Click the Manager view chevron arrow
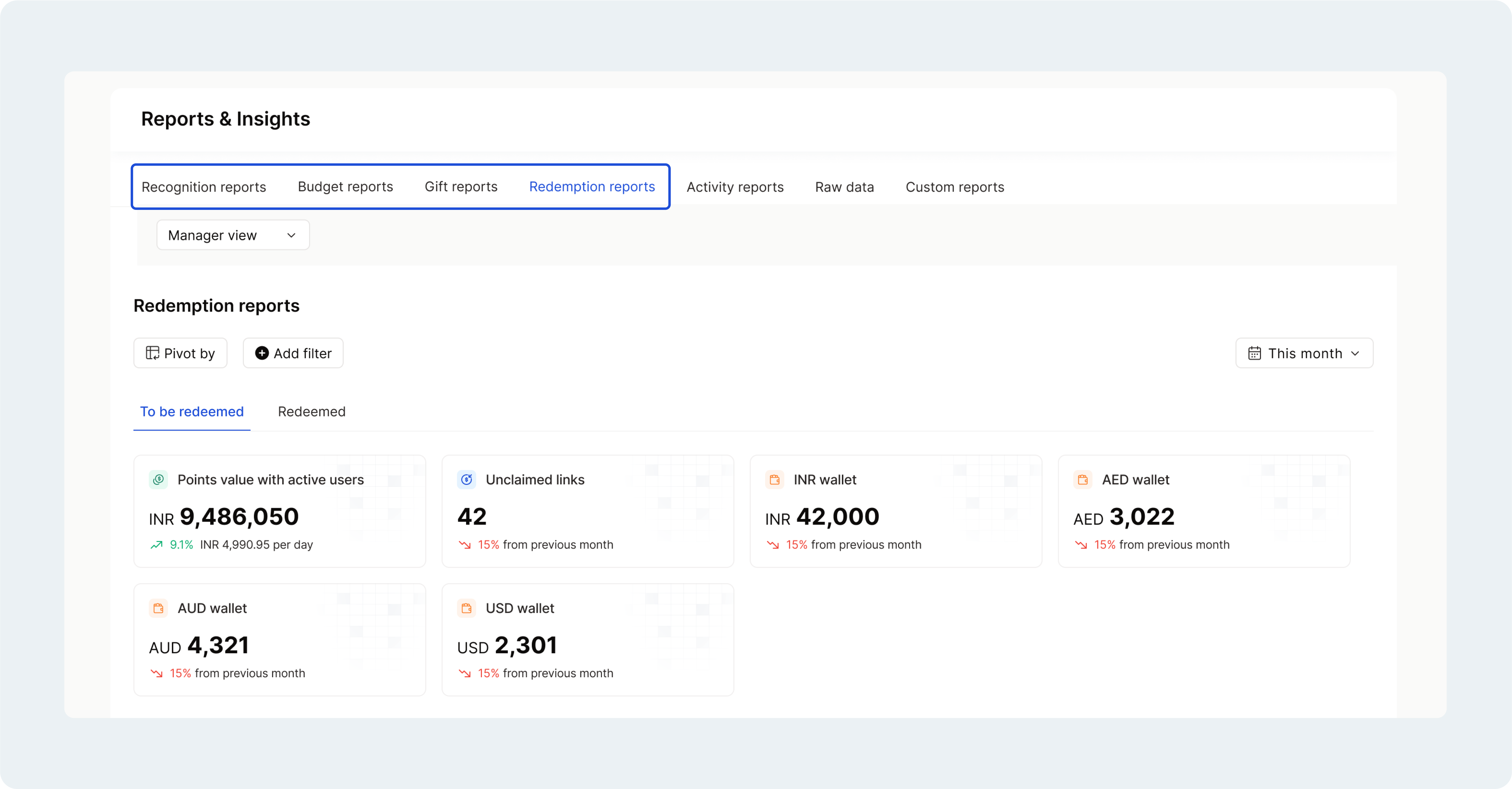Viewport: 1512px width, 789px height. pos(291,235)
